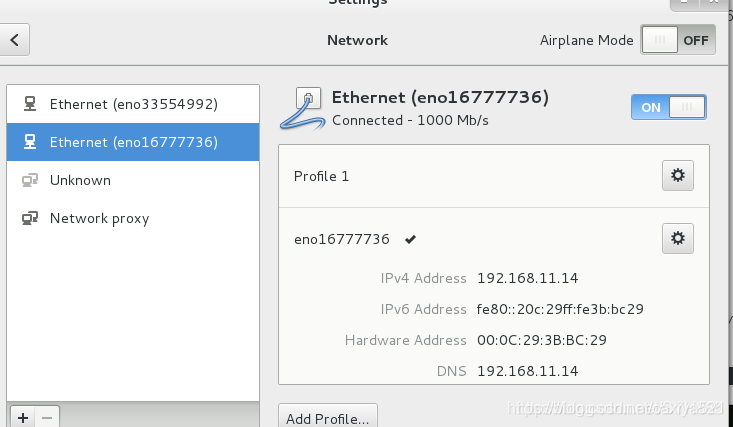Open the Network proxy entry
Viewport: 733px width, 427px height.
[133, 218]
